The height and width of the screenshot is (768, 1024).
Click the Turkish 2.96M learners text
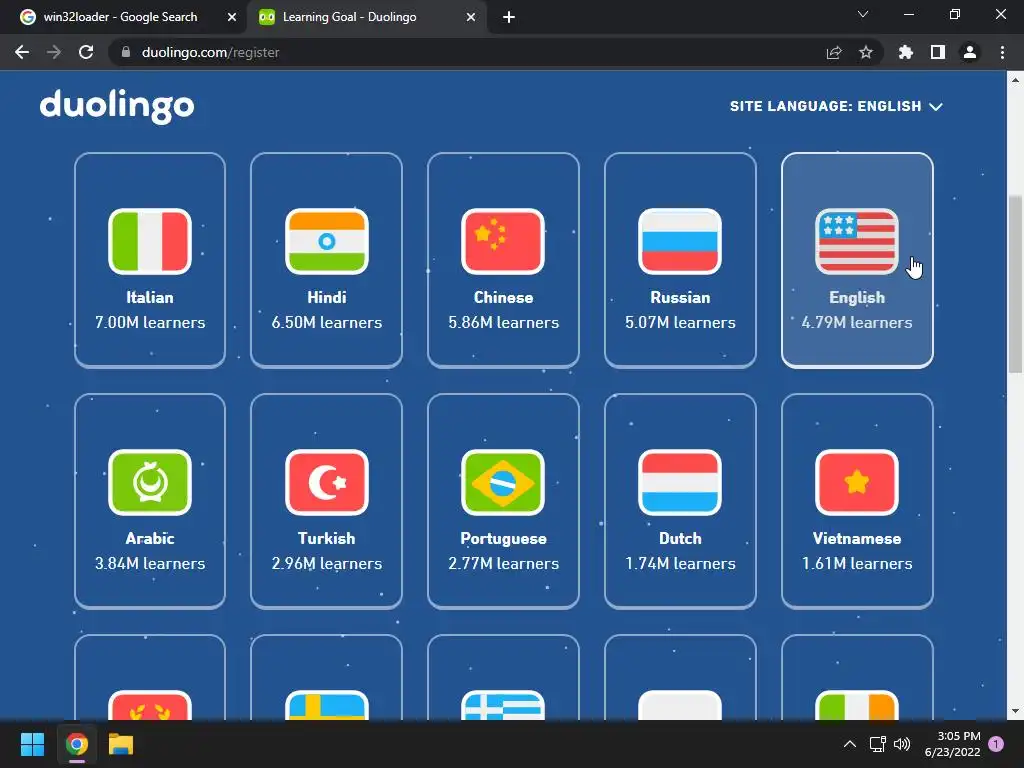point(327,564)
